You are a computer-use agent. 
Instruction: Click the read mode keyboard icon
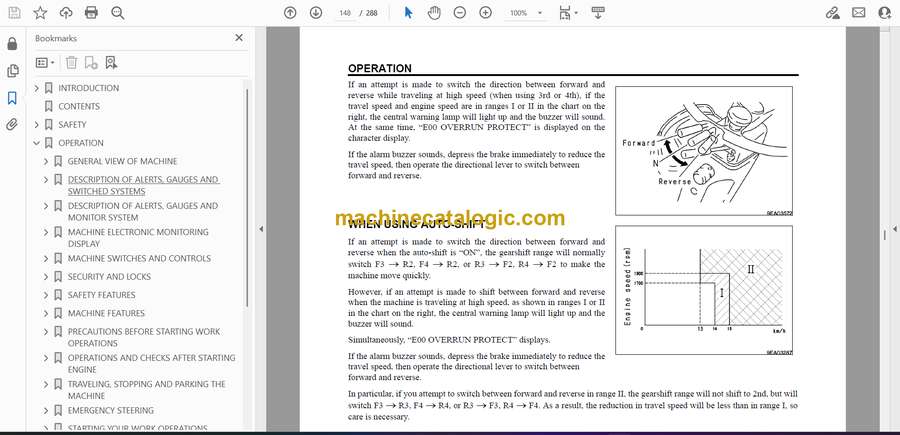[x=598, y=13]
